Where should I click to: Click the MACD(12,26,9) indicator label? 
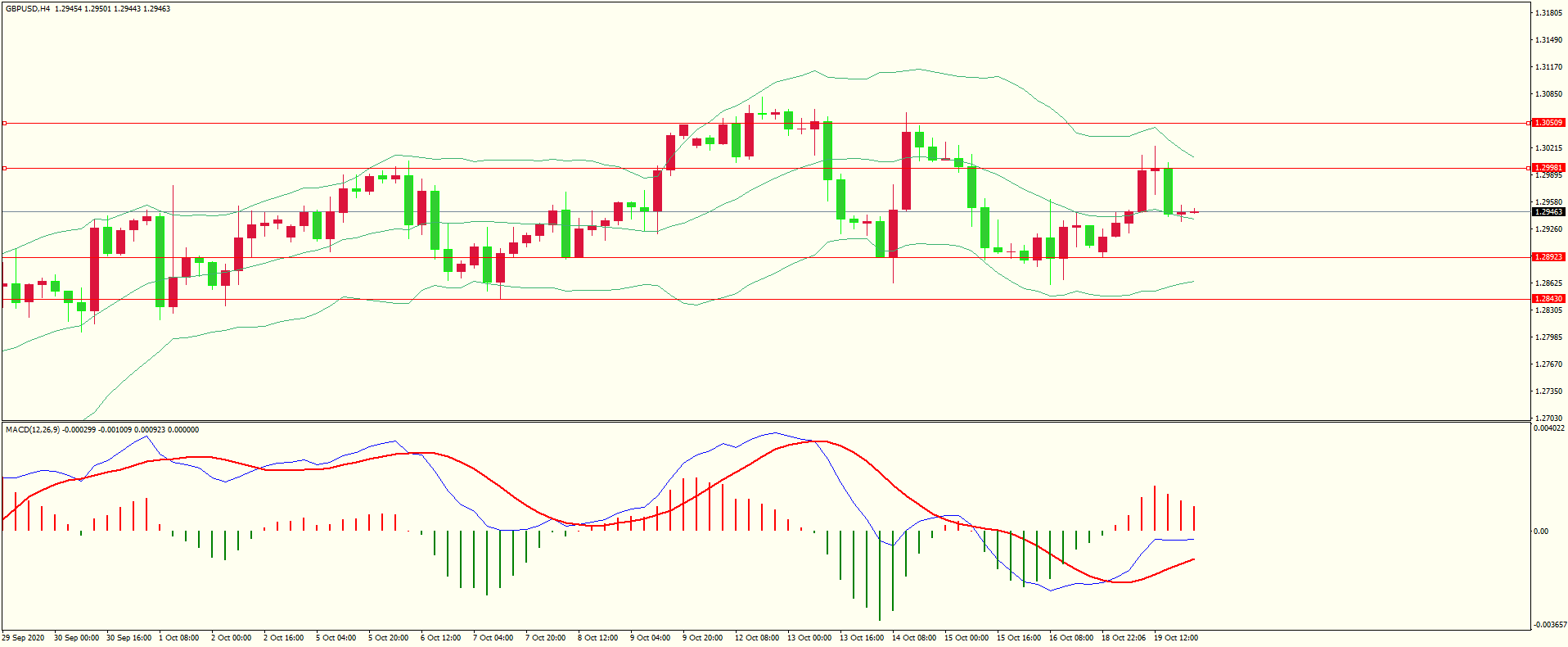(x=32, y=430)
